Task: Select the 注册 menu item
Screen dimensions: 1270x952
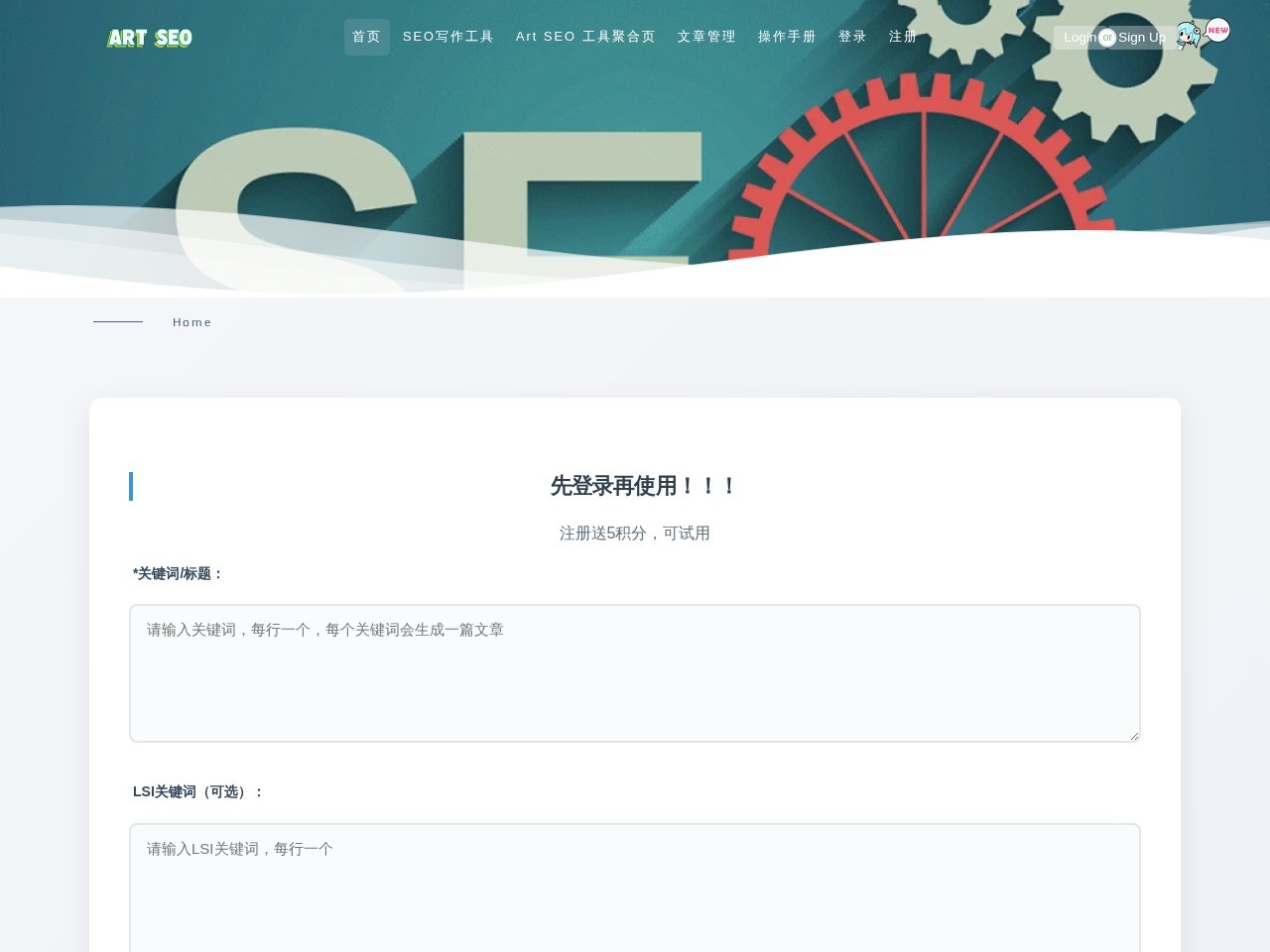Action: (x=903, y=36)
